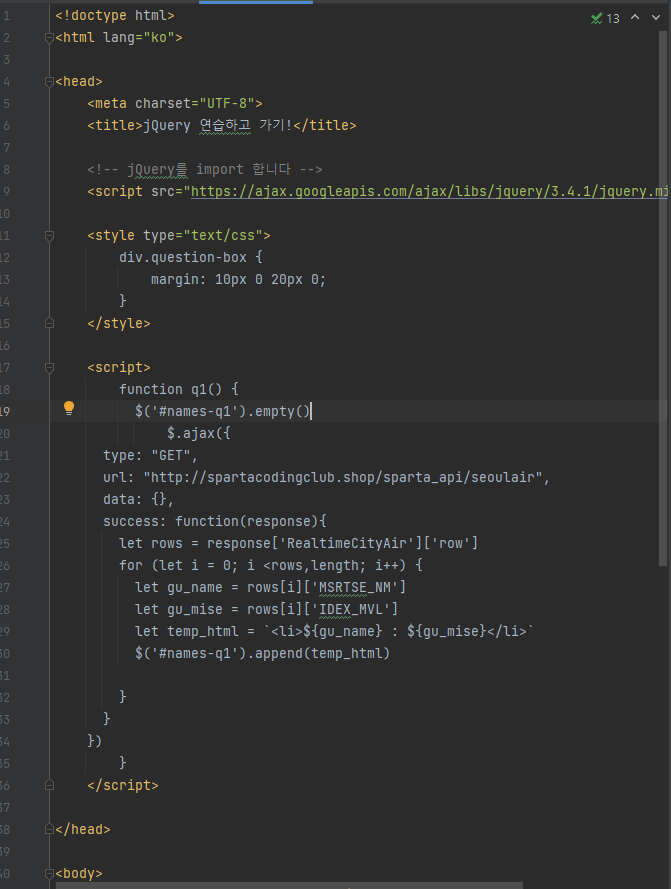The height and width of the screenshot is (889, 671).
Task: Click the vertical editor scrollbar thumb
Action: pos(663,298)
